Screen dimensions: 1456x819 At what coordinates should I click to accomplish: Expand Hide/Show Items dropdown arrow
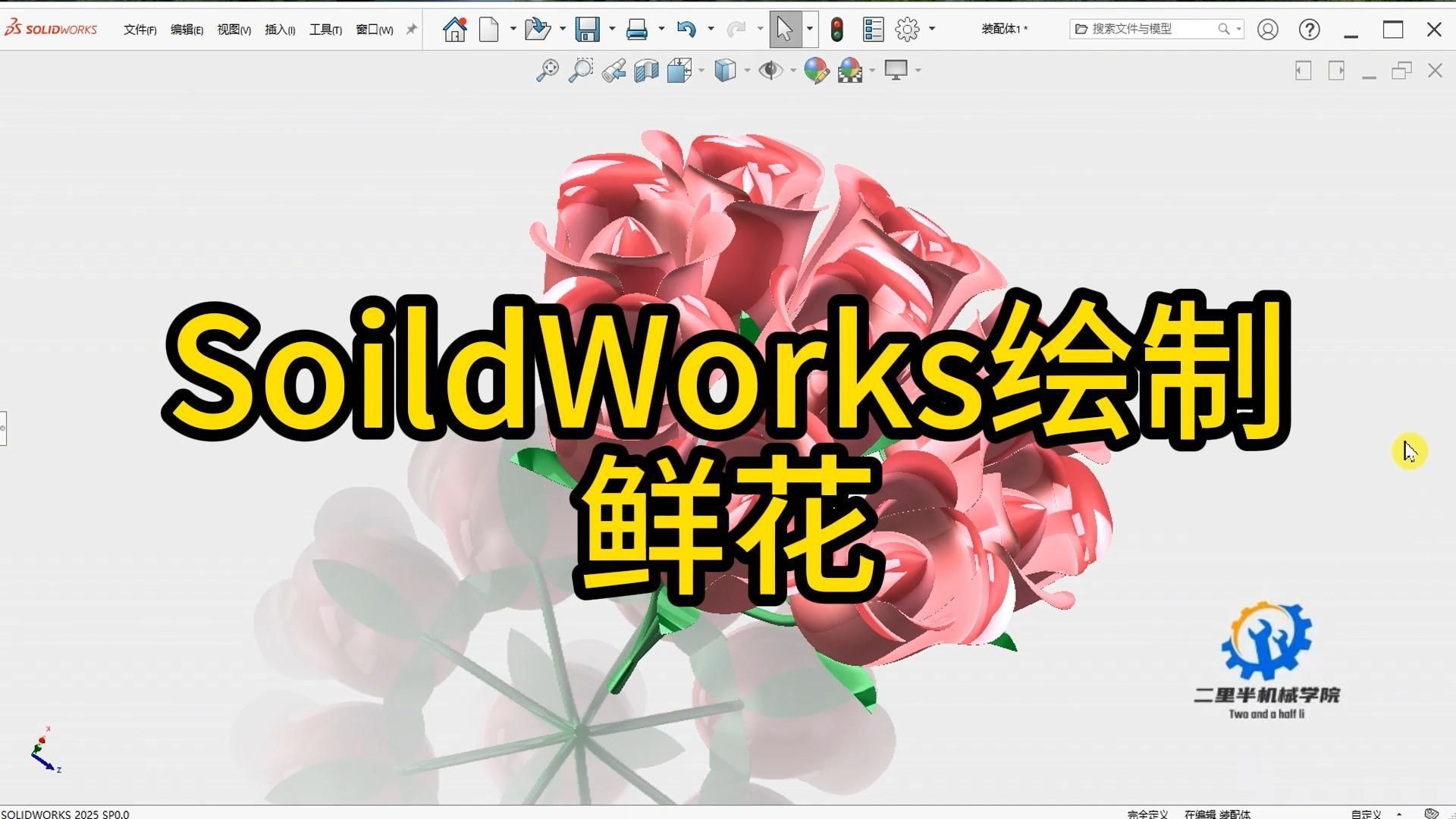[x=793, y=71]
